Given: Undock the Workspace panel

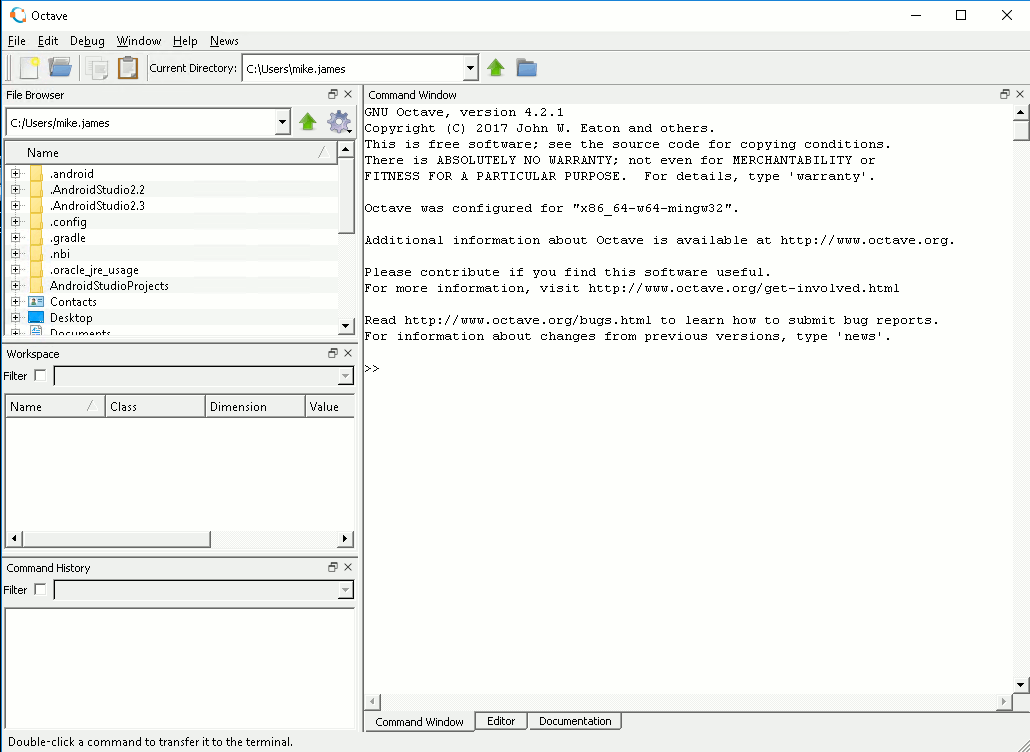Looking at the screenshot, I should point(333,353).
